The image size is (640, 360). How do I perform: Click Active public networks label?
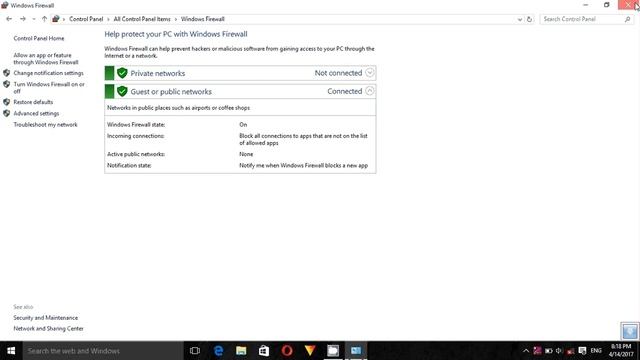(136, 154)
